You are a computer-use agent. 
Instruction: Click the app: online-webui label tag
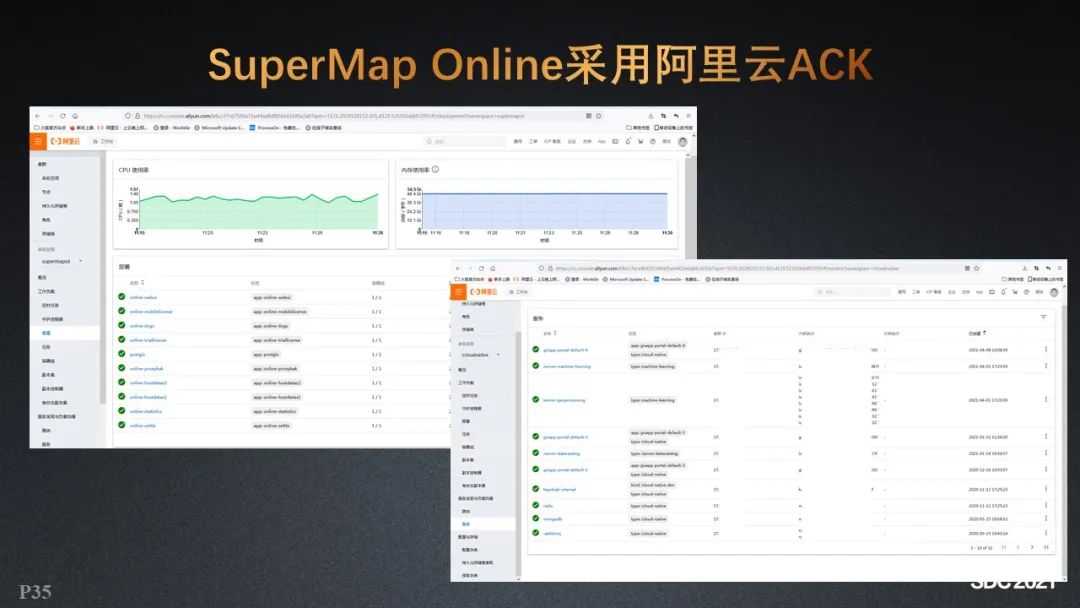point(271,297)
